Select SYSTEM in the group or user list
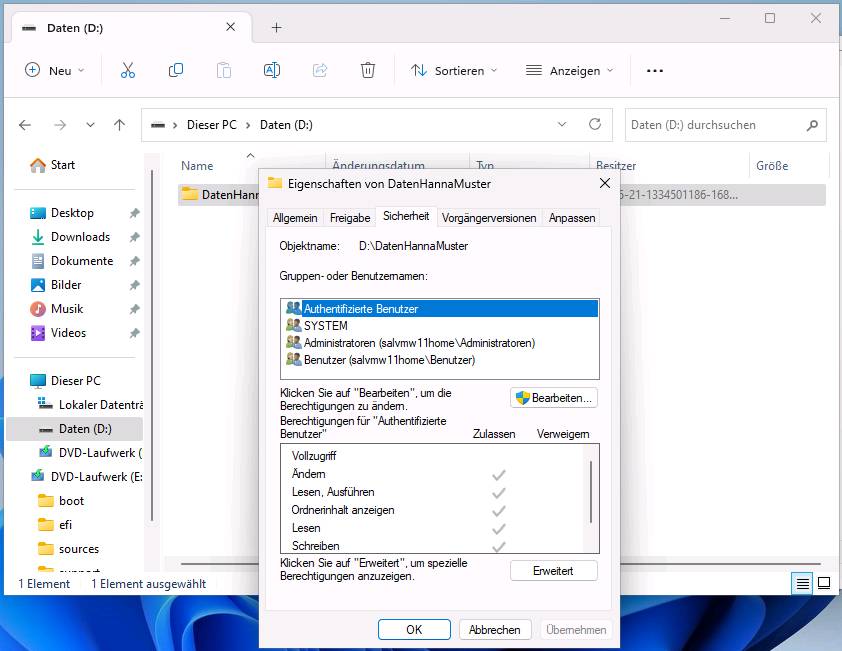Image resolution: width=842 pixels, height=651 pixels. pyautogui.click(x=325, y=325)
